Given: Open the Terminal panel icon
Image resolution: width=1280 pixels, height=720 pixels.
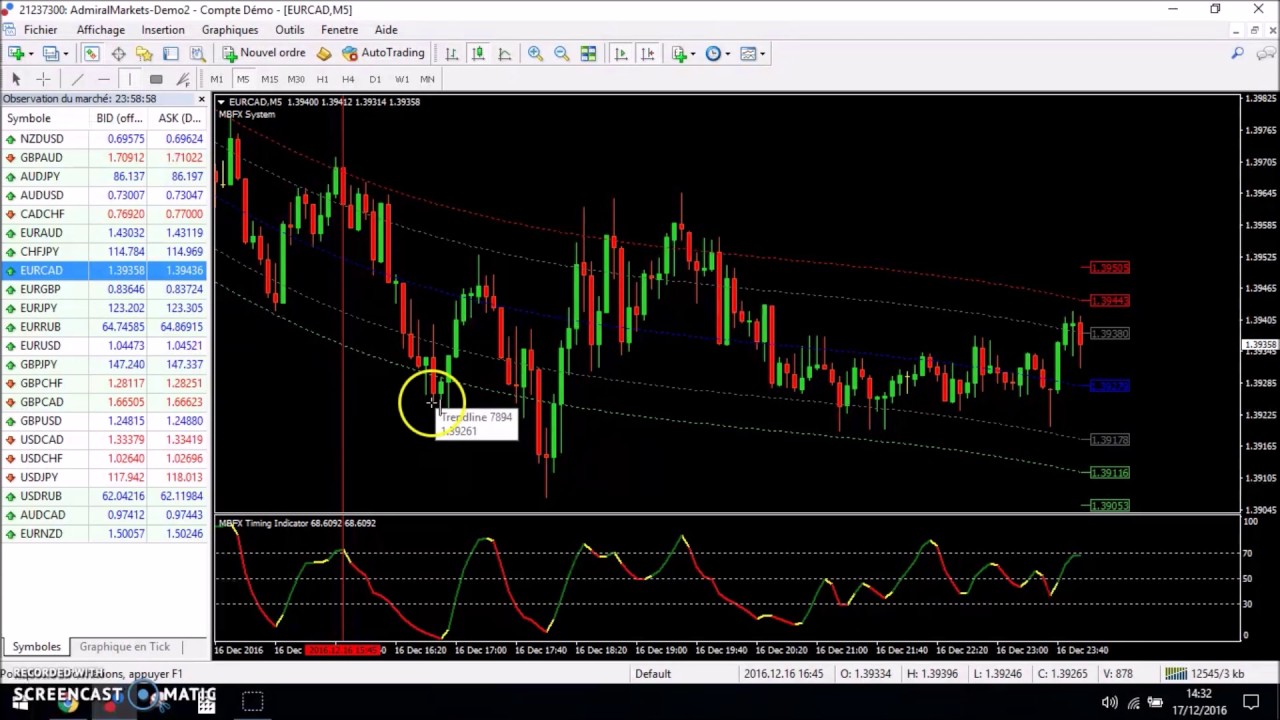Looking at the screenshot, I should click(x=171, y=53).
